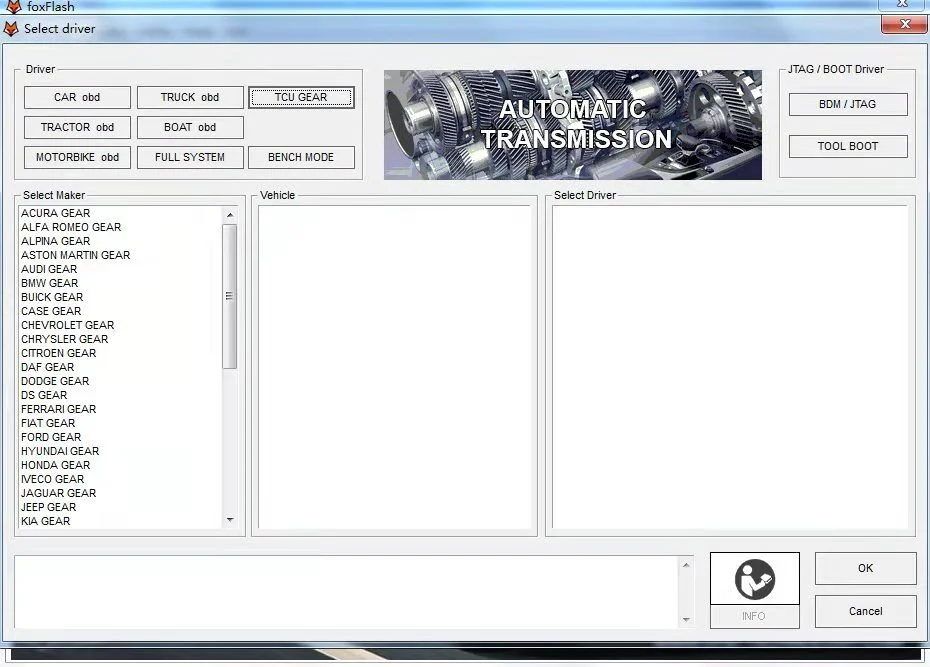Image resolution: width=930 pixels, height=667 pixels.
Task: Choose the TRACTOR obd driver button
Action: pos(77,127)
